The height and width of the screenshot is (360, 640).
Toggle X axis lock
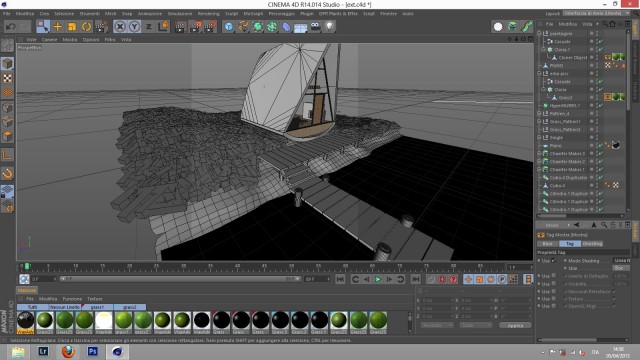coord(120,27)
